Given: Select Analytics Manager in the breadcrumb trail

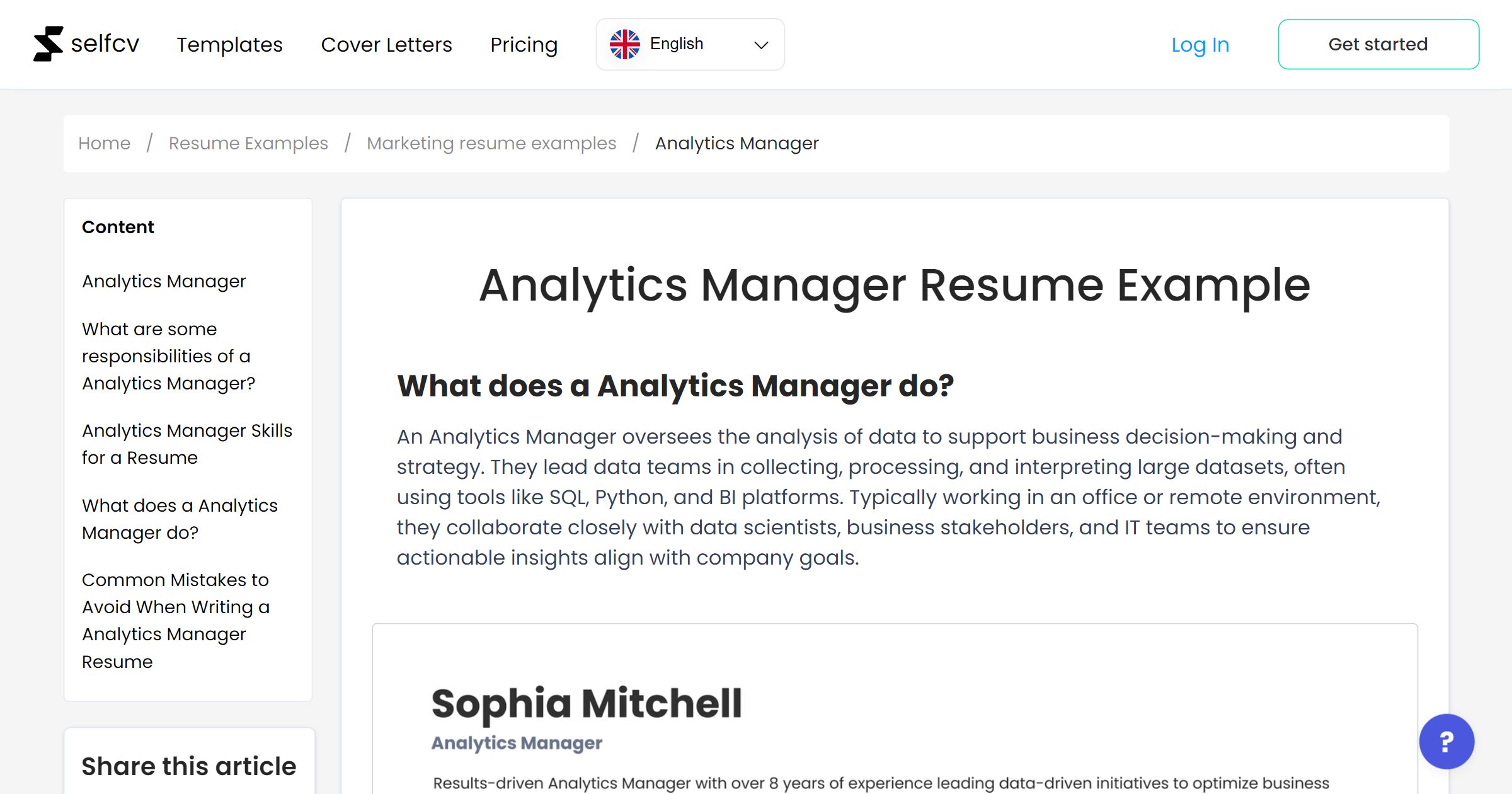Looking at the screenshot, I should (x=736, y=143).
